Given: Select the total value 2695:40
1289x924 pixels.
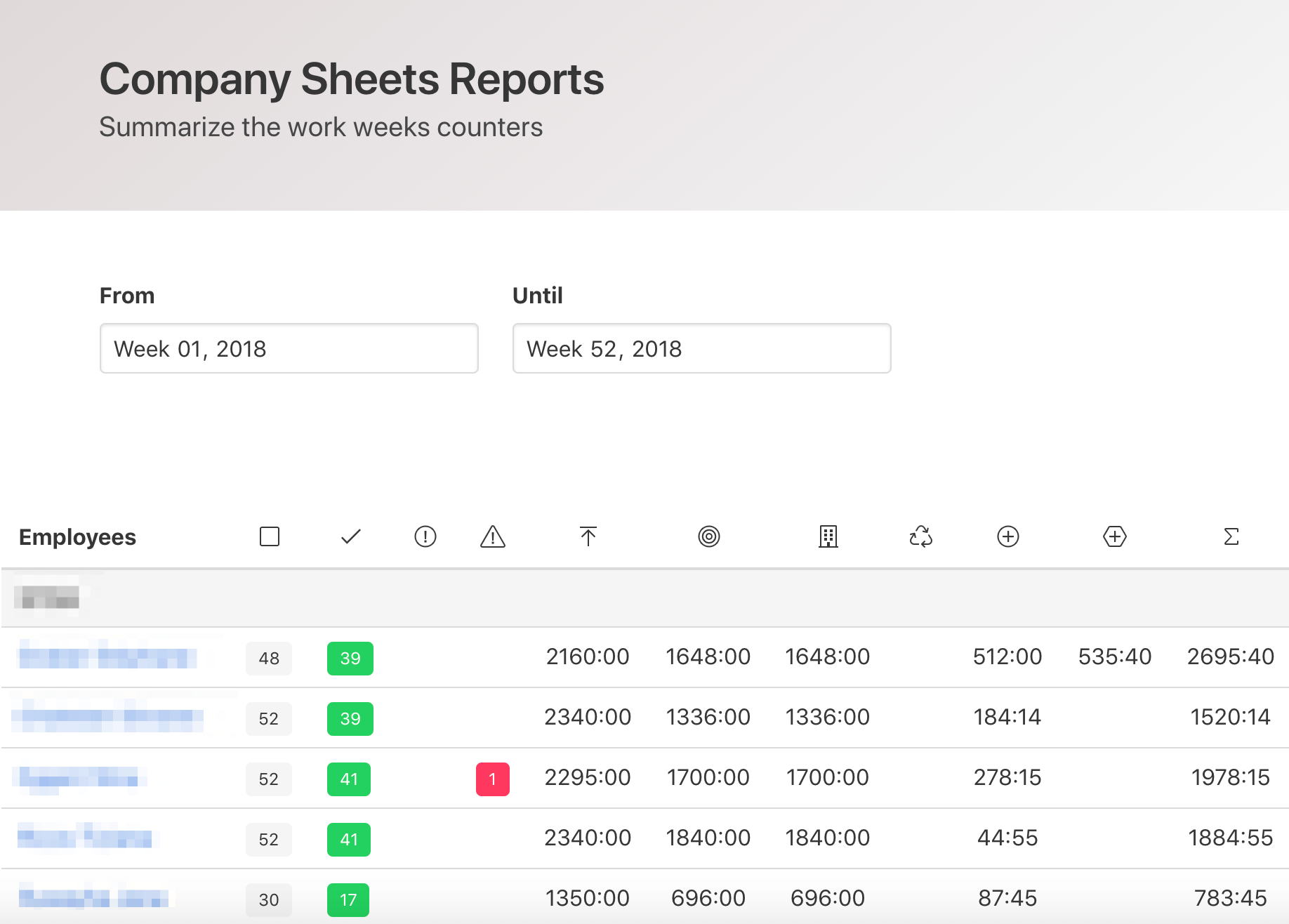Looking at the screenshot, I should coord(1231,656).
